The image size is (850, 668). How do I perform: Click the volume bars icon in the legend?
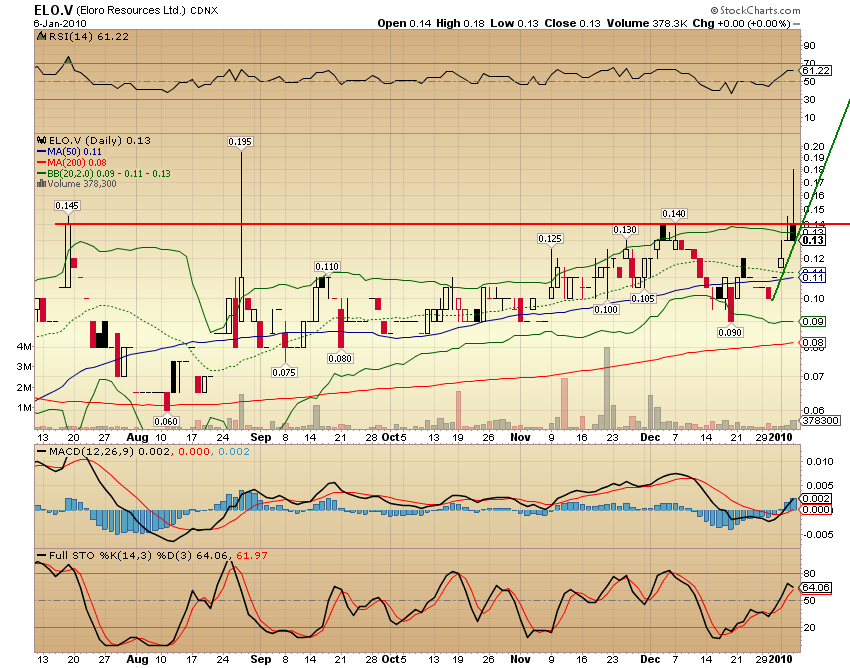pyautogui.click(x=41, y=184)
